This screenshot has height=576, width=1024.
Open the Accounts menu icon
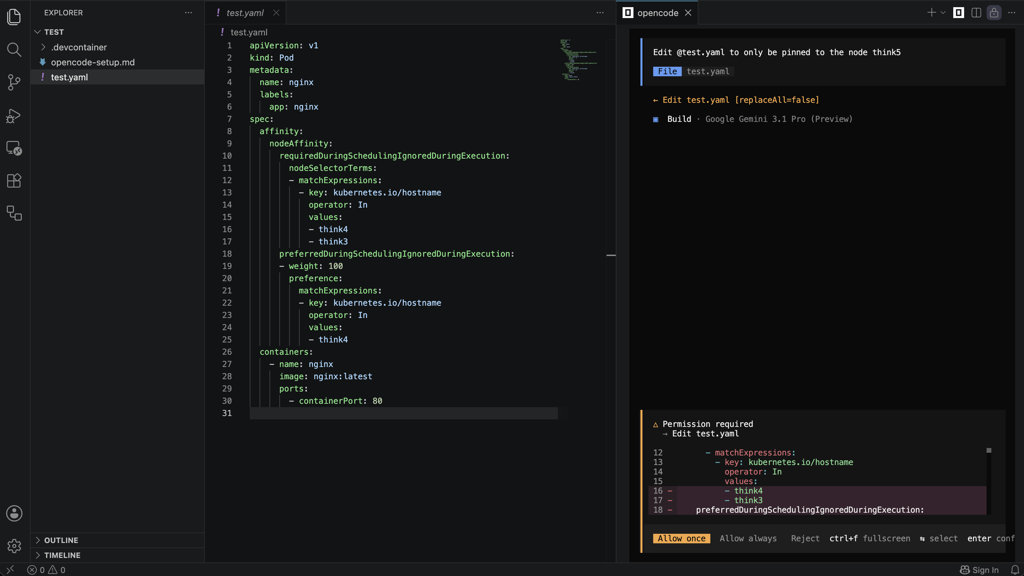point(14,513)
